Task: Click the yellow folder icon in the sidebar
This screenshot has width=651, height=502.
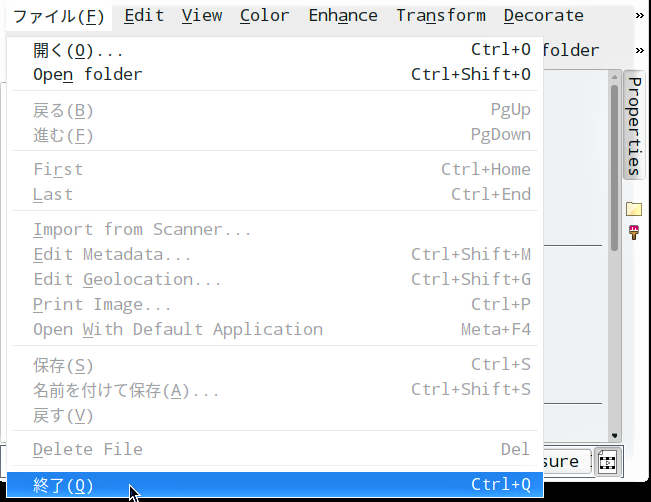Action: pos(634,208)
